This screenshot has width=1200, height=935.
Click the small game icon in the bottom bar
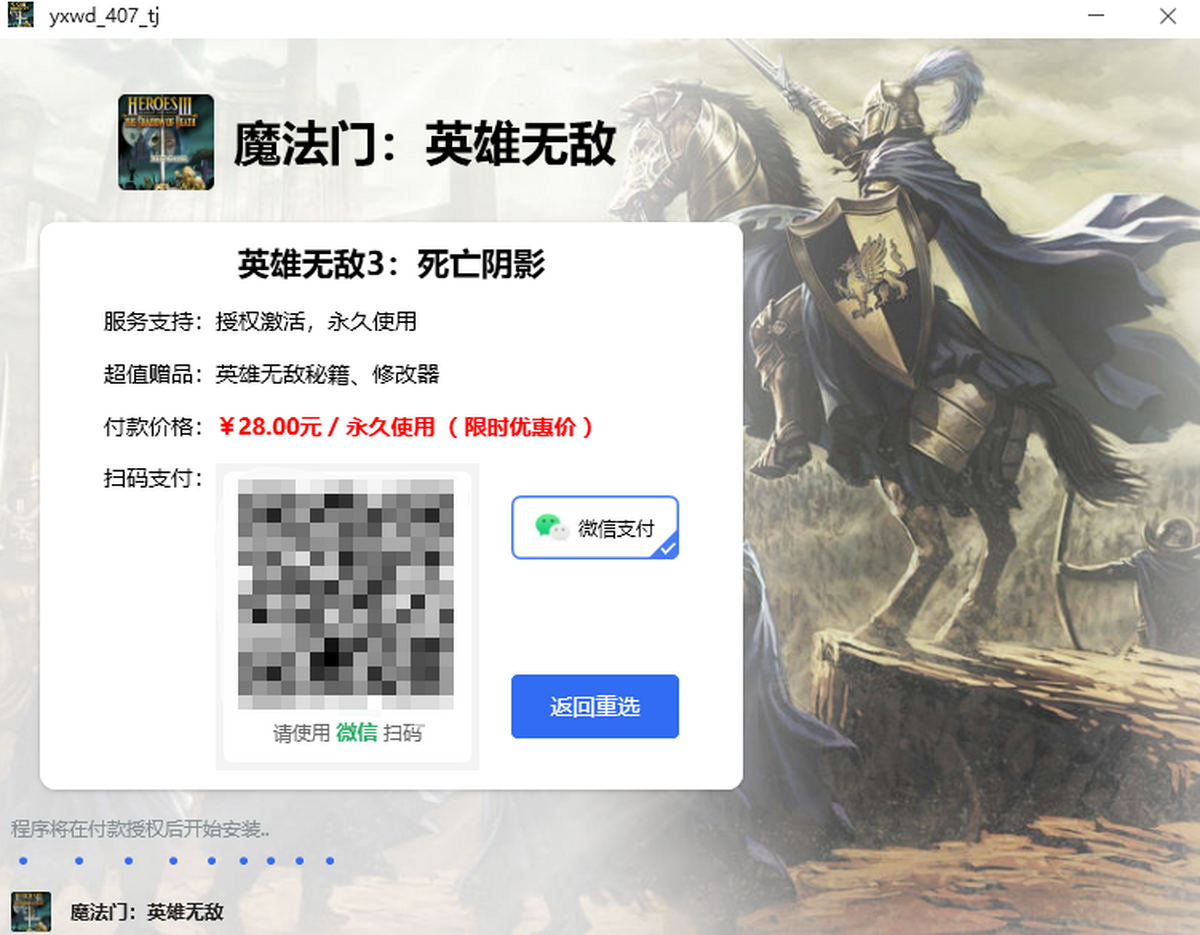tap(31, 912)
